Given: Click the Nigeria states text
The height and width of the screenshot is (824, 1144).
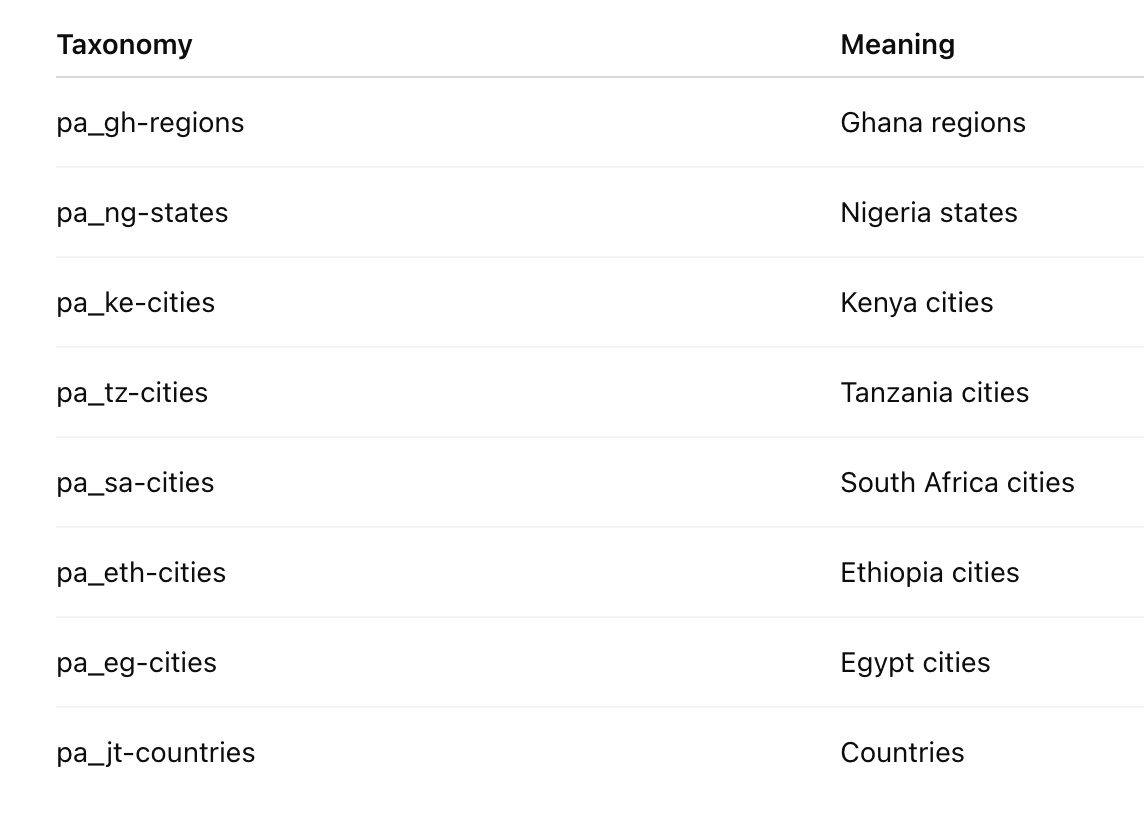Looking at the screenshot, I should pyautogui.click(x=929, y=213).
